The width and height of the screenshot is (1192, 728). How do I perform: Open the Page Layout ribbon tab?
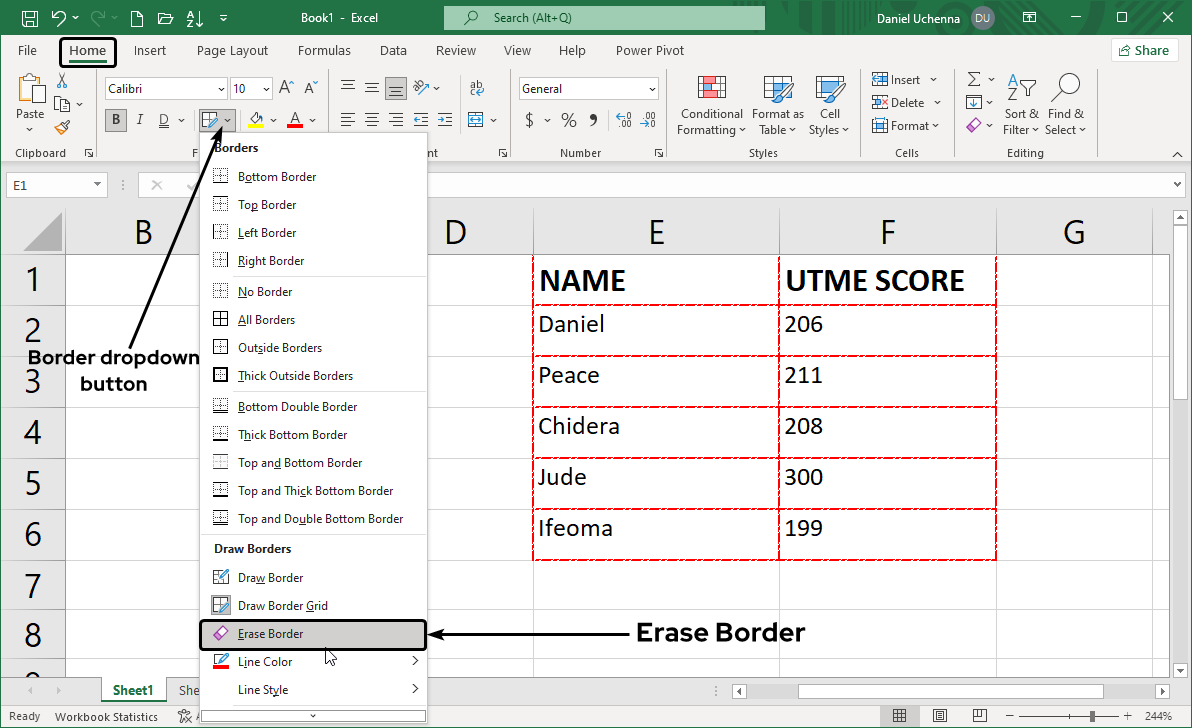tap(232, 51)
